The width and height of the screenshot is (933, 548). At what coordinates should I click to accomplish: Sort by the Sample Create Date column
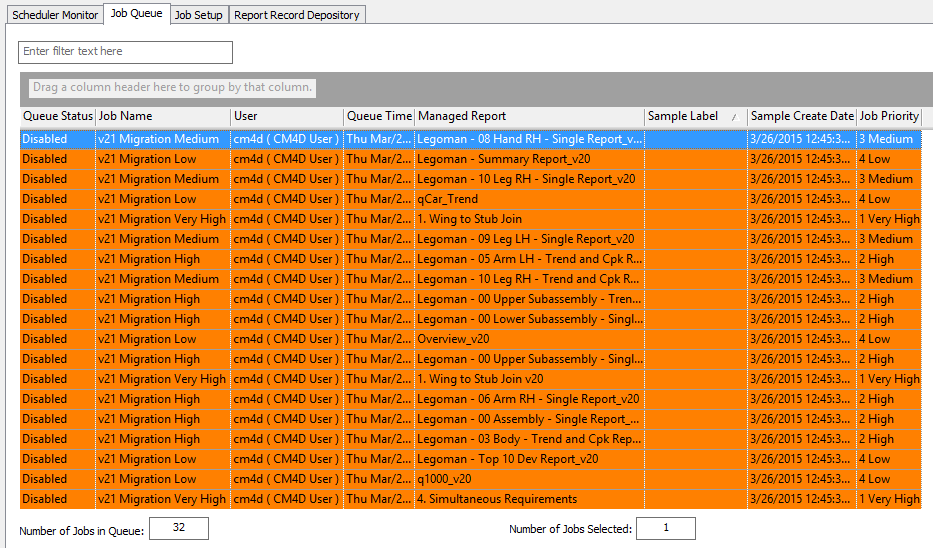(x=801, y=116)
